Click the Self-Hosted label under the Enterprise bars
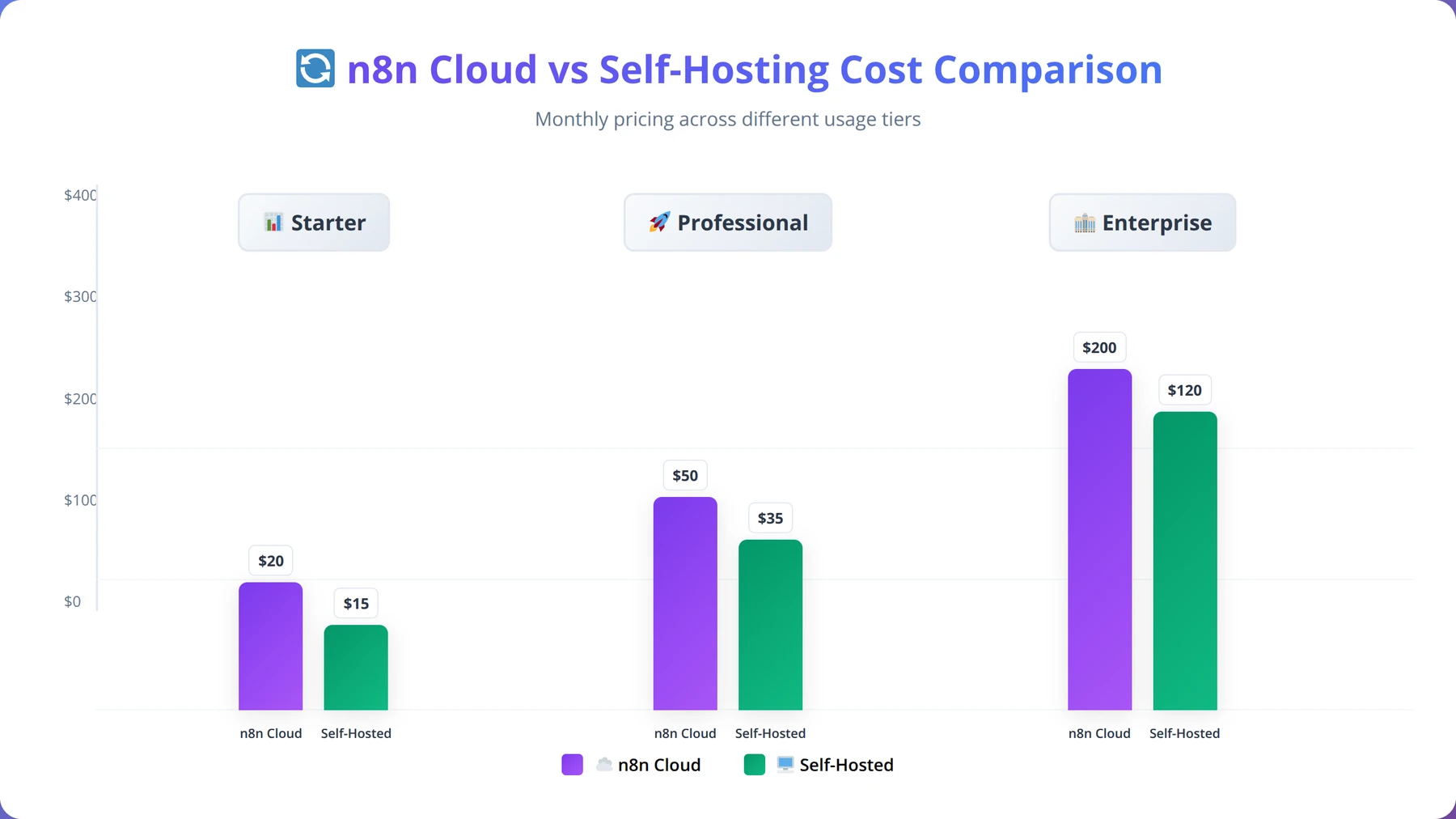The height and width of the screenshot is (819, 1456). pos(1185,734)
